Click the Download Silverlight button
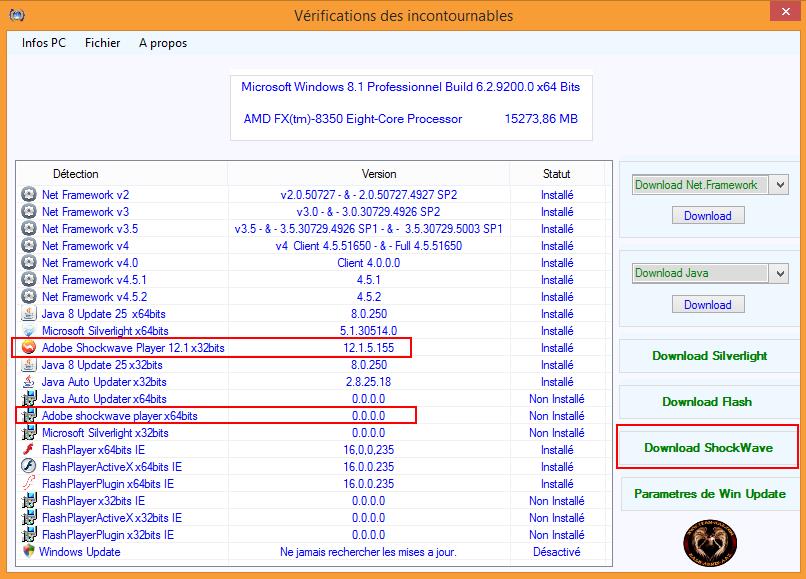This screenshot has width=806, height=579. pyautogui.click(x=709, y=356)
